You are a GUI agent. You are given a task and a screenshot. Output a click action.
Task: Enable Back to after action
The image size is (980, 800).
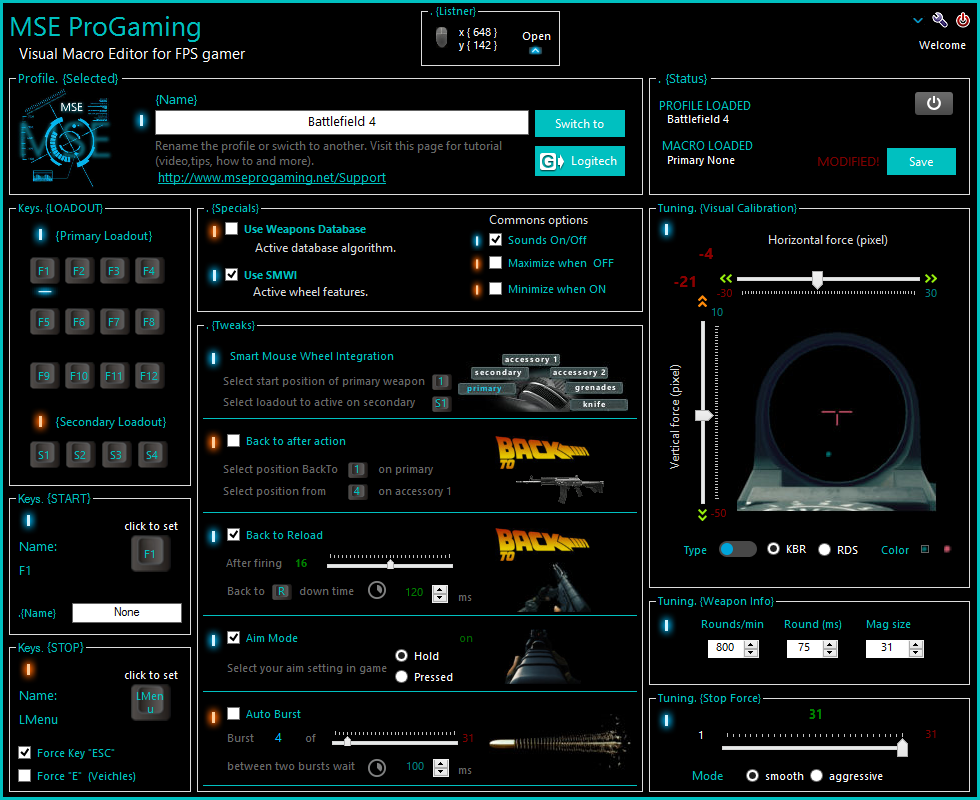[x=234, y=441]
